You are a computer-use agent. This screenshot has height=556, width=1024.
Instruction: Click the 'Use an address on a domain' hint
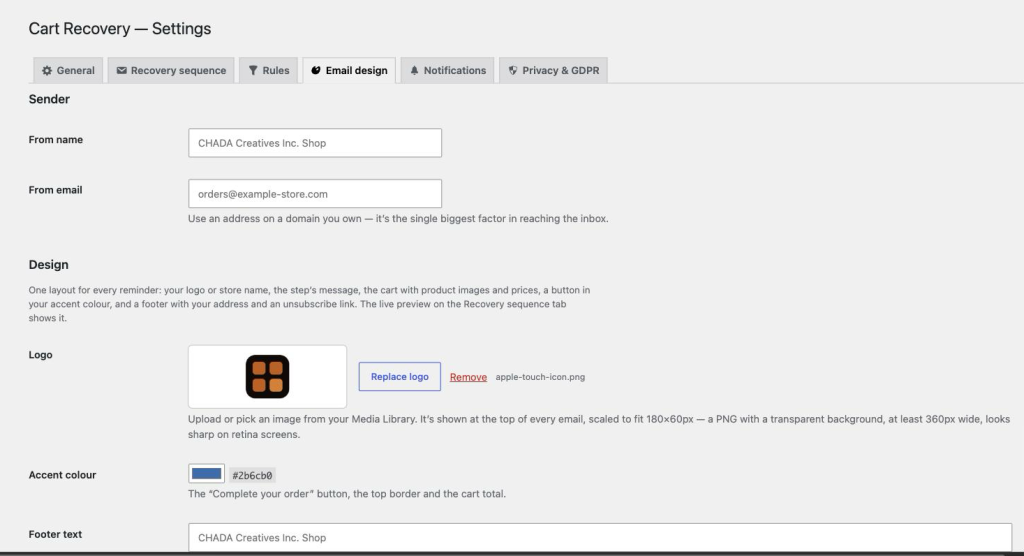398,219
